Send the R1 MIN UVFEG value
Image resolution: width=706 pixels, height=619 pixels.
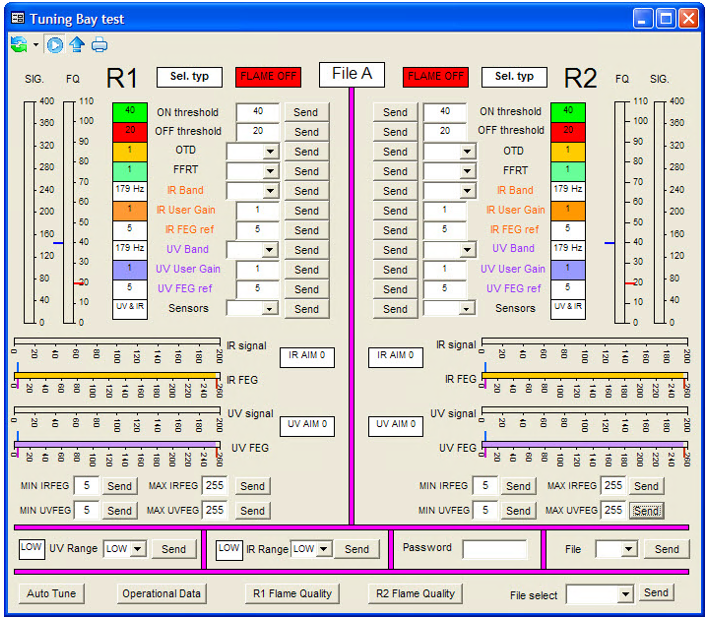click(x=119, y=511)
